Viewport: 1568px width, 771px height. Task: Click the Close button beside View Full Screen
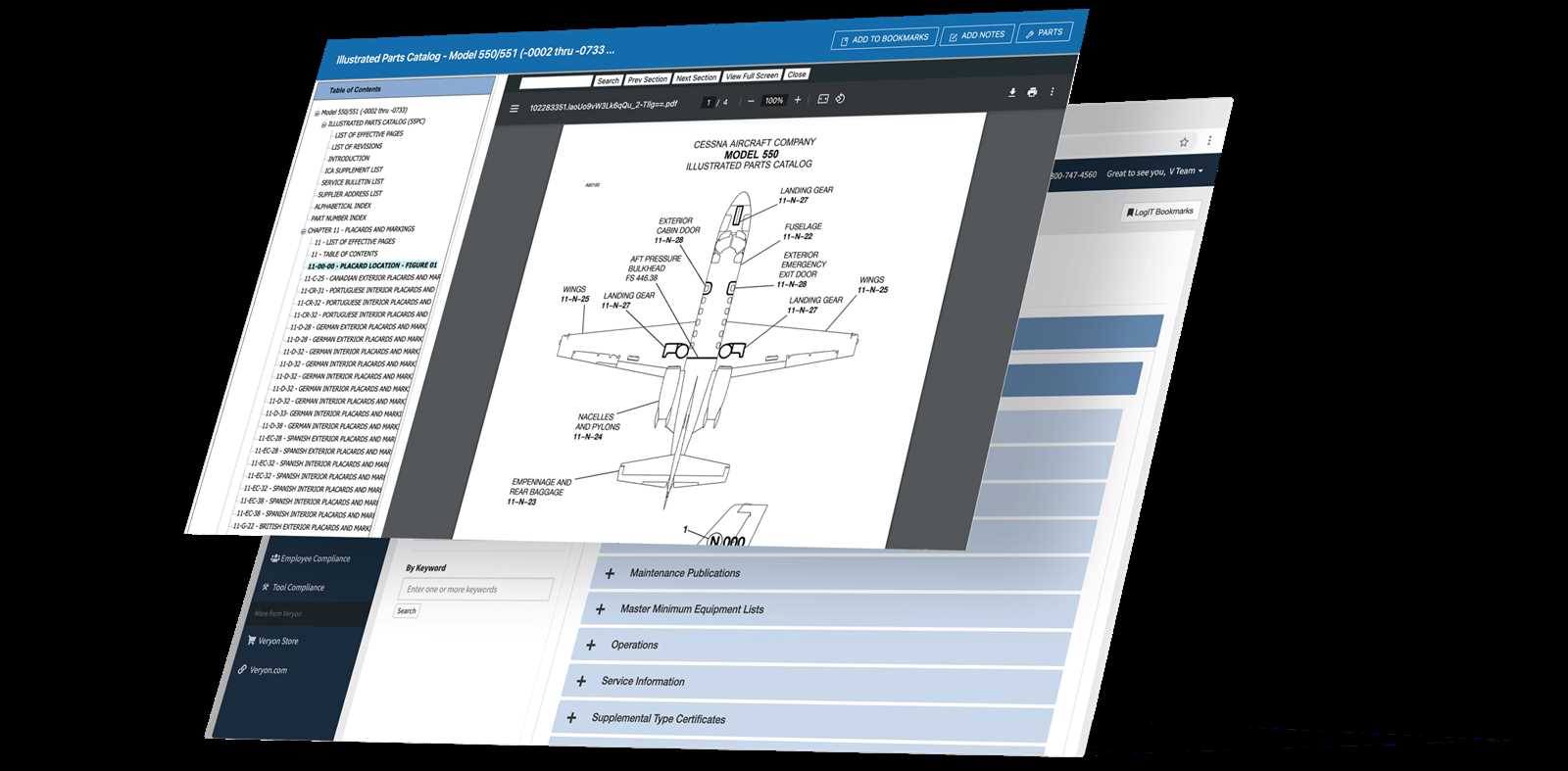[797, 73]
